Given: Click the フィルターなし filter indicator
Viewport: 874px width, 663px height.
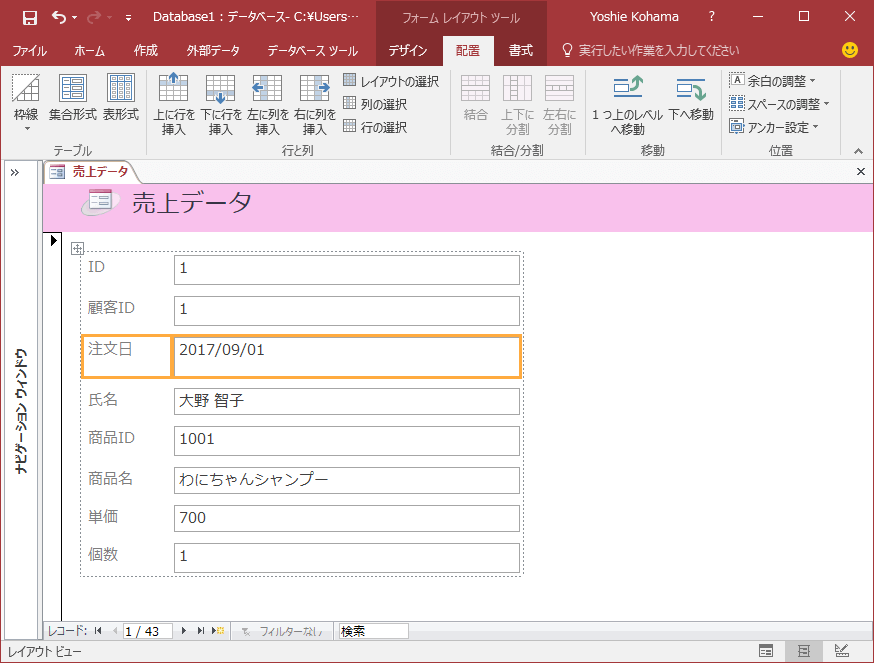Looking at the screenshot, I should pyautogui.click(x=282, y=631).
